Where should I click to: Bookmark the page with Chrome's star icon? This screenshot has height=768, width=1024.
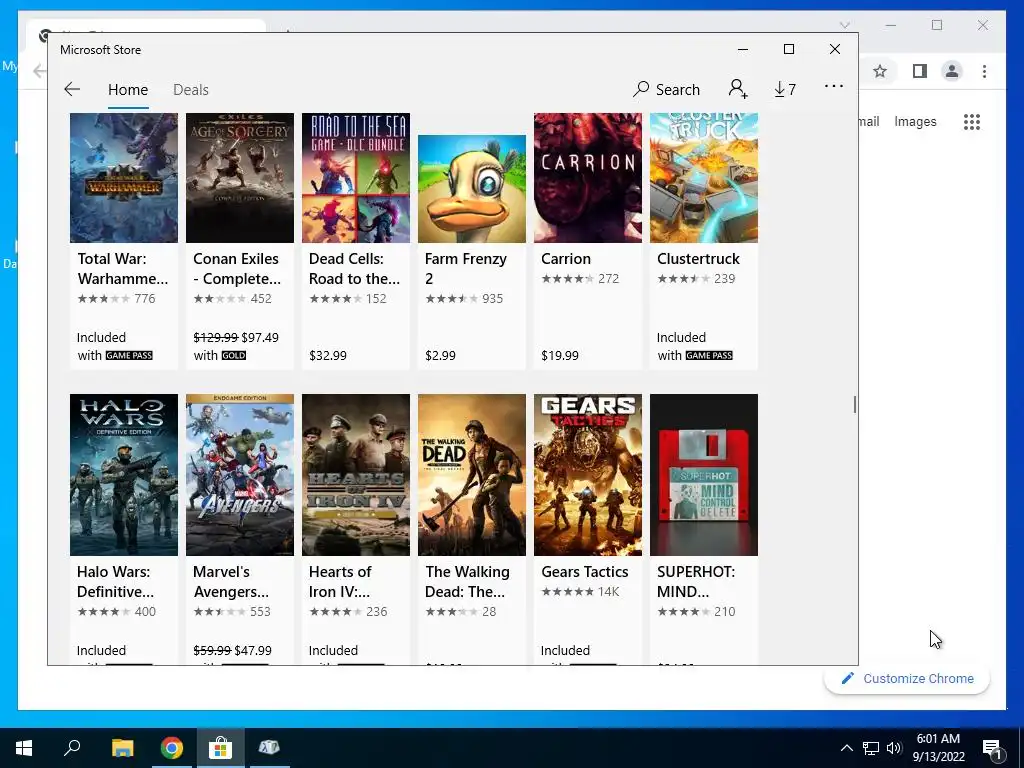coord(880,71)
